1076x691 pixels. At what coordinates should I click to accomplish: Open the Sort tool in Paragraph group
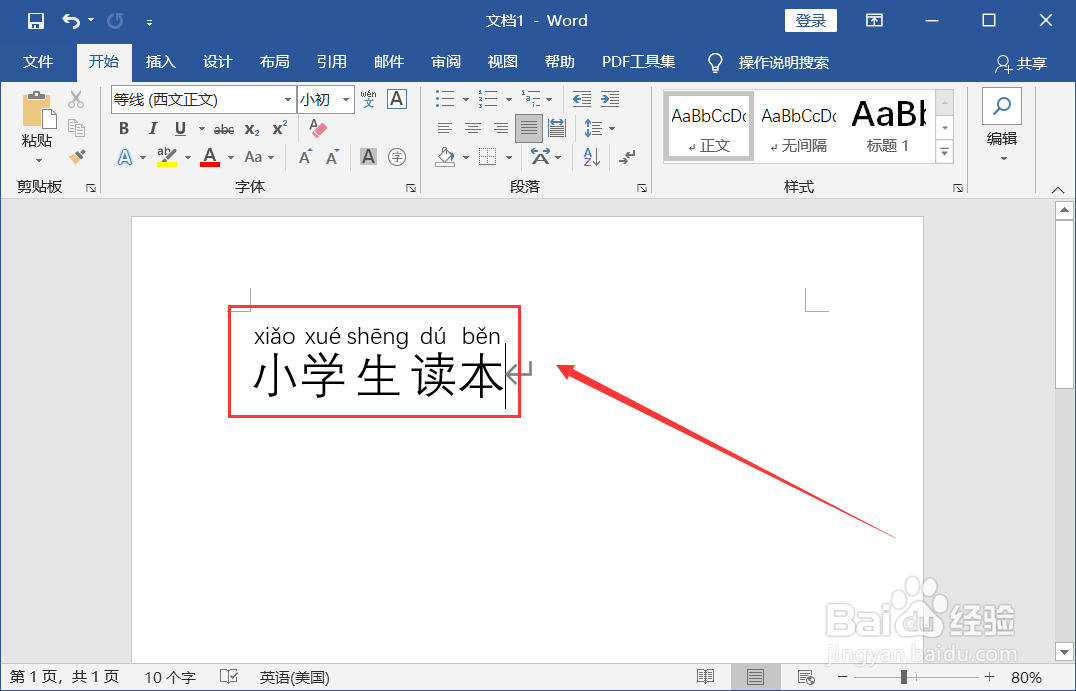589,157
